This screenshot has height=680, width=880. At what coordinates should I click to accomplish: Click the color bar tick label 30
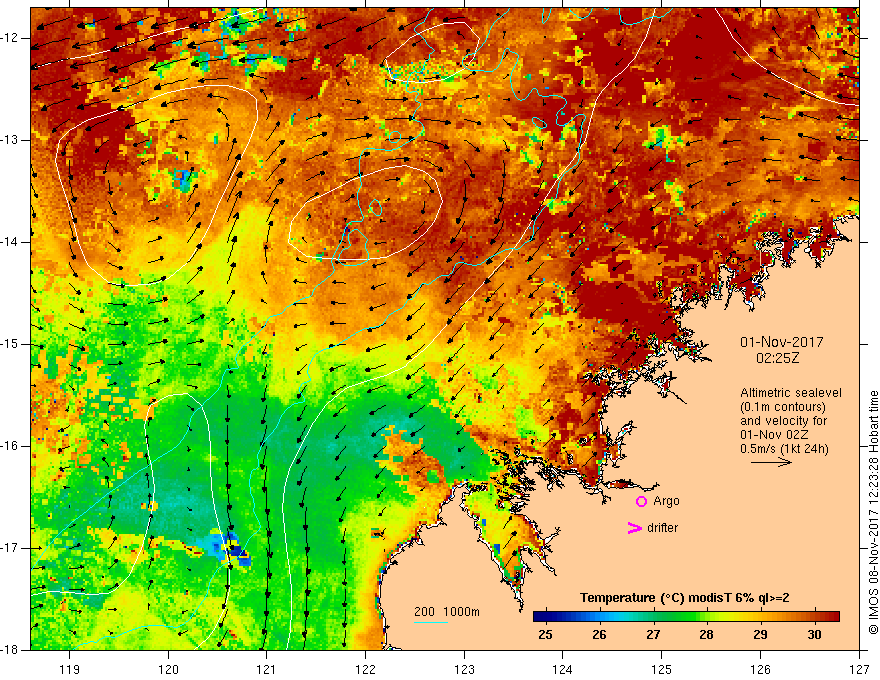pyautogui.click(x=814, y=635)
